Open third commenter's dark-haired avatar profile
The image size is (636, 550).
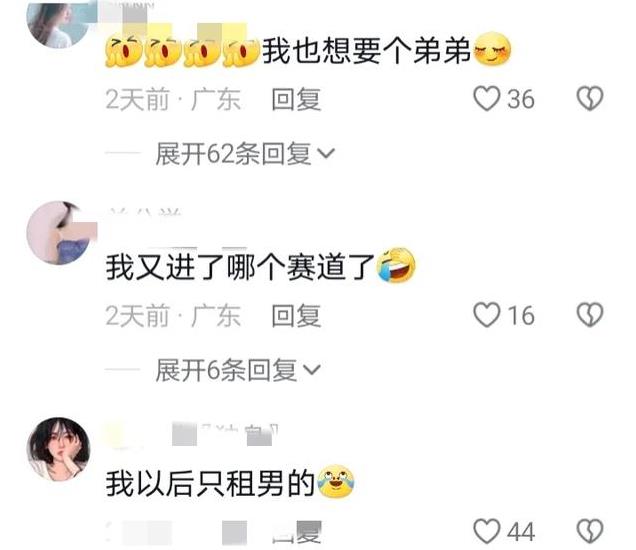click(59, 449)
